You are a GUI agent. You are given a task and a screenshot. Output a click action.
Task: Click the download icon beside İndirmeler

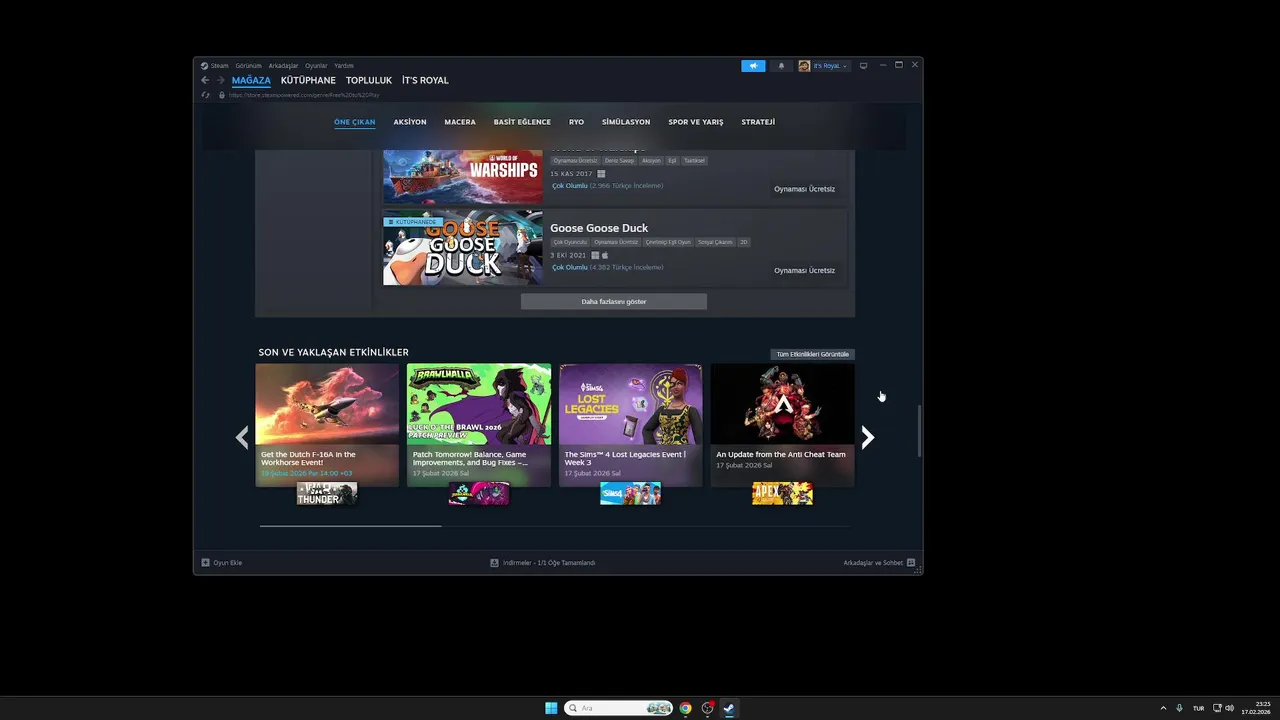tap(494, 562)
